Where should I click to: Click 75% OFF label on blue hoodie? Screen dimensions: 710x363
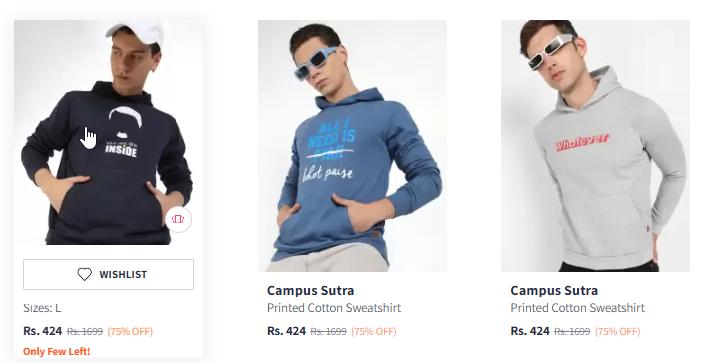point(374,332)
